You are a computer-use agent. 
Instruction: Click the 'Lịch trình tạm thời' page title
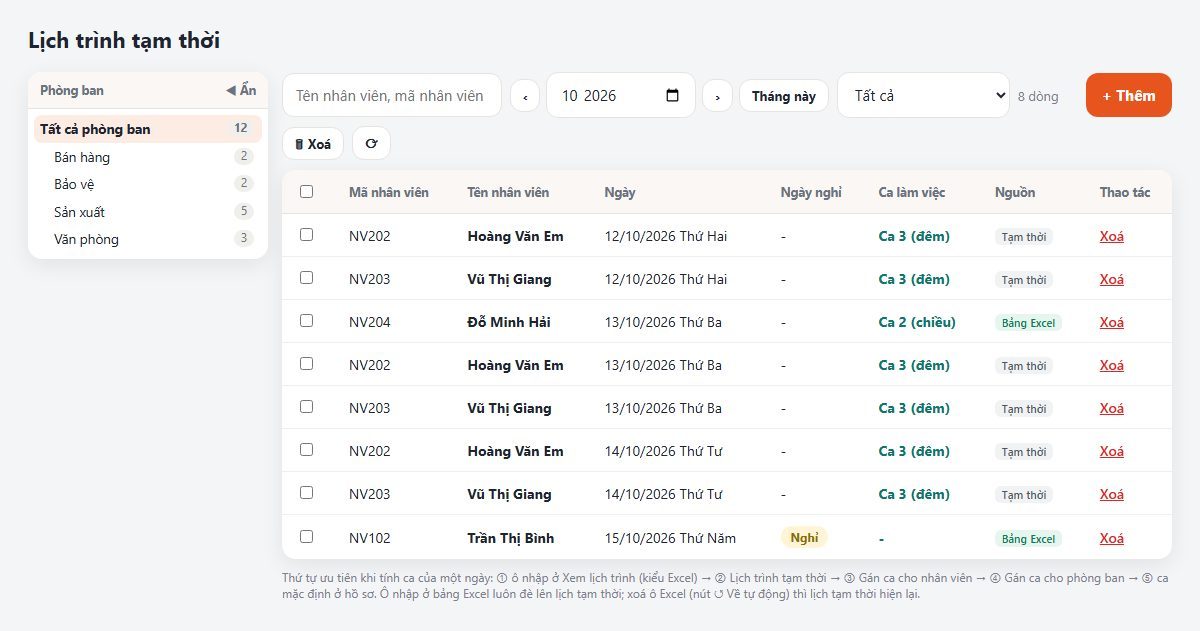(x=124, y=41)
